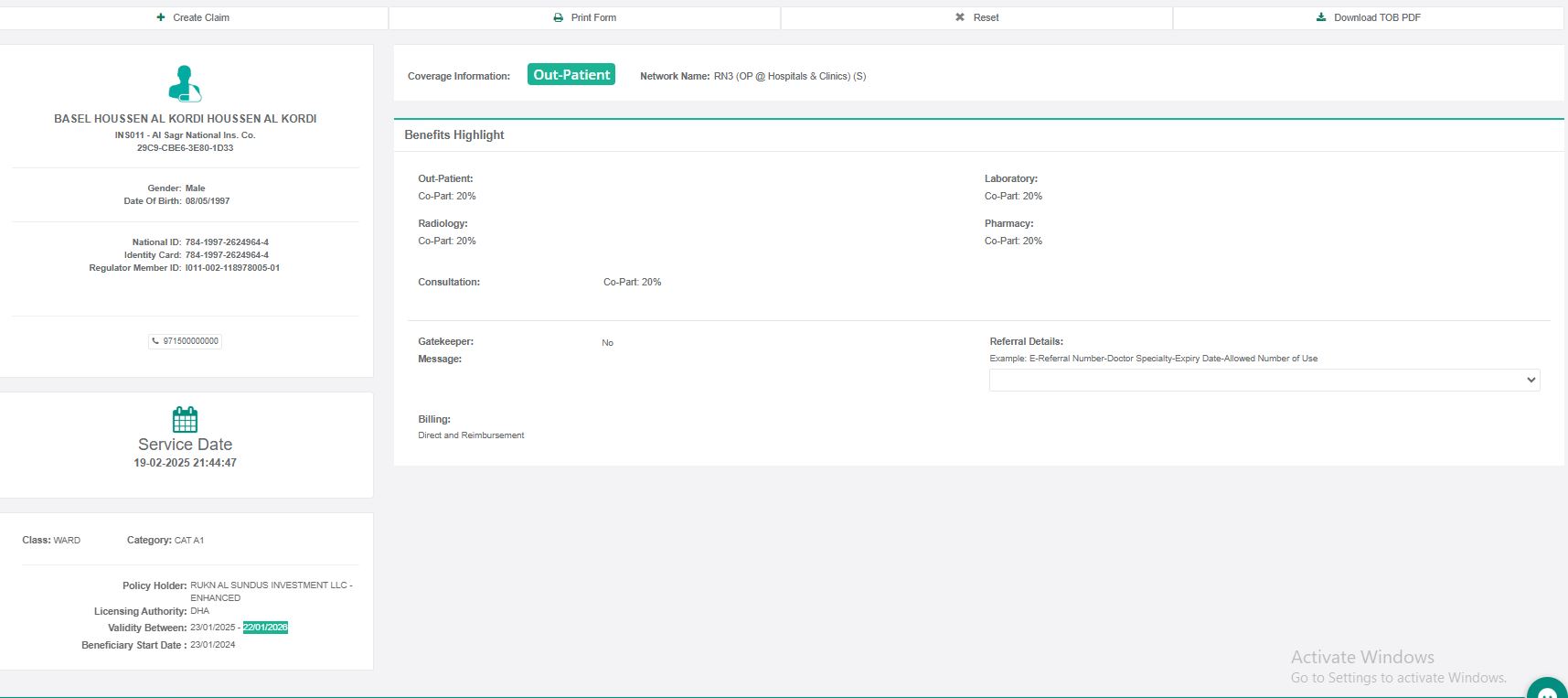Click the Benefits Highlight section header
Screen dimensions: 1568x698
[454, 134]
